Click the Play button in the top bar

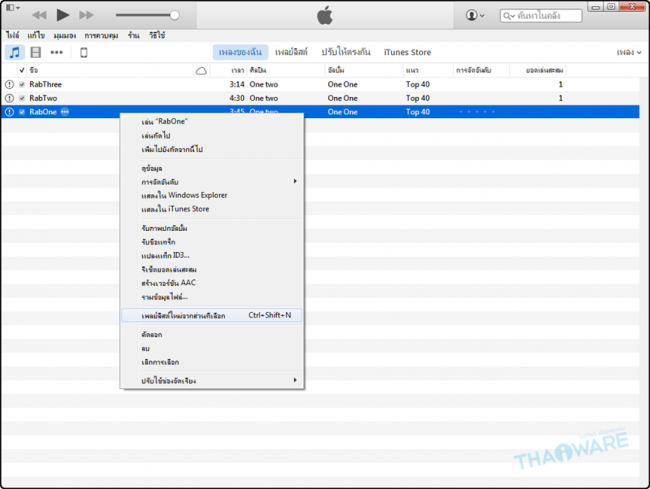click(63, 15)
